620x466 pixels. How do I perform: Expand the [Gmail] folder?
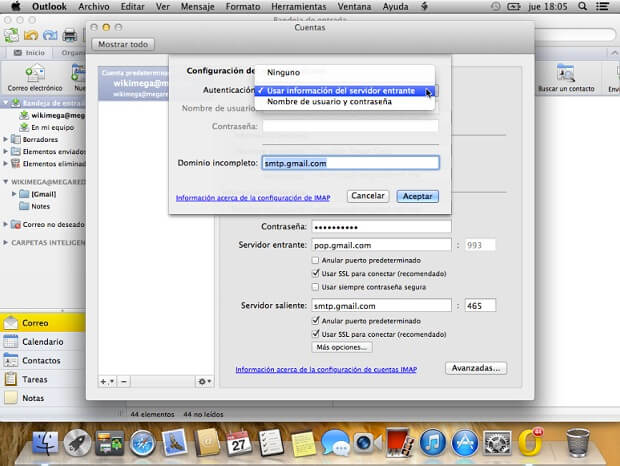pyautogui.click(x=14, y=194)
